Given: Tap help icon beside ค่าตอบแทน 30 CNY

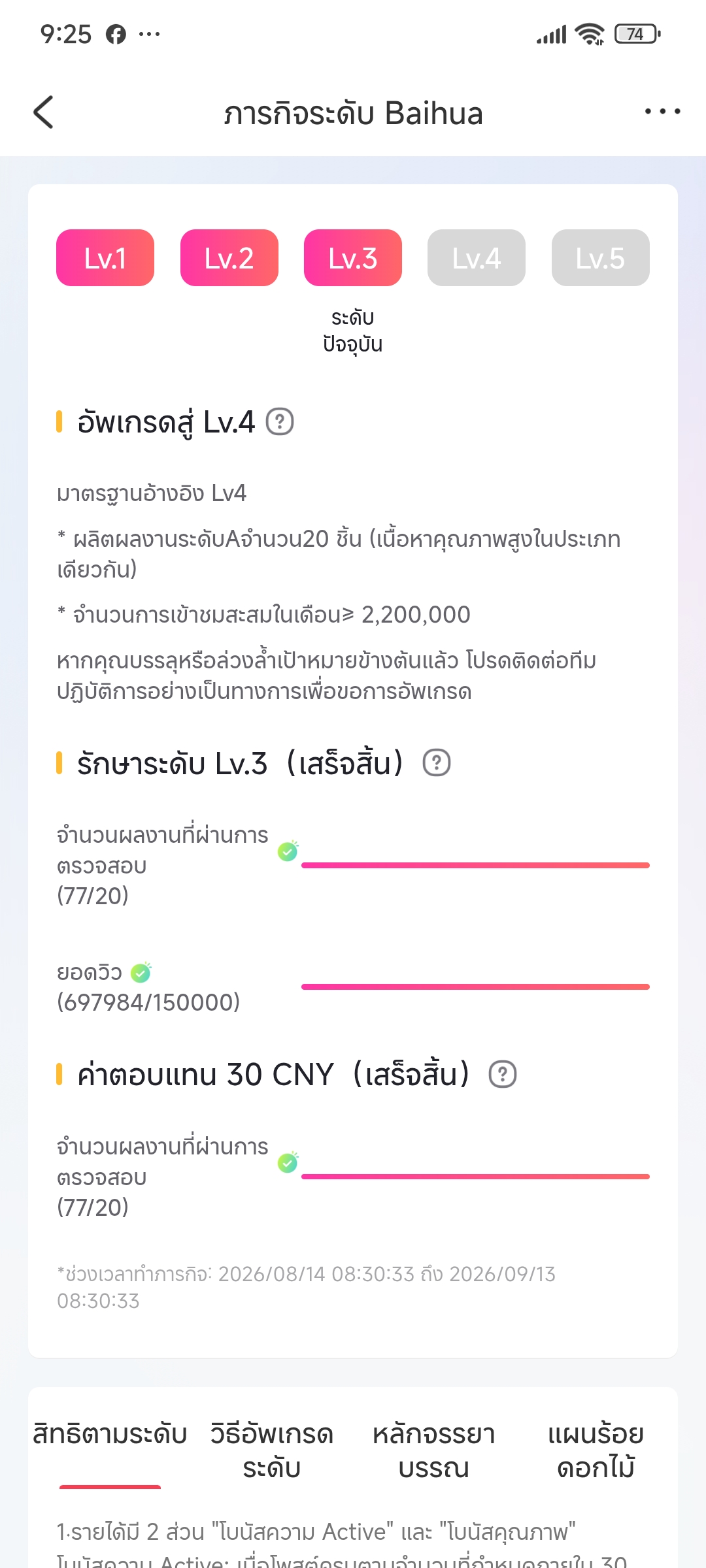Looking at the screenshot, I should tap(503, 1074).
